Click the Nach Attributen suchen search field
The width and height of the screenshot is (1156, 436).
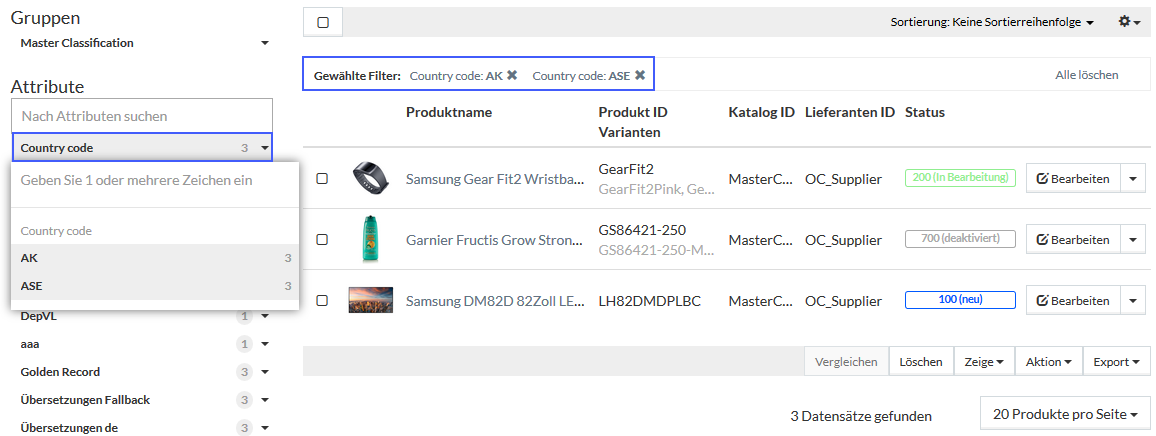[142, 116]
